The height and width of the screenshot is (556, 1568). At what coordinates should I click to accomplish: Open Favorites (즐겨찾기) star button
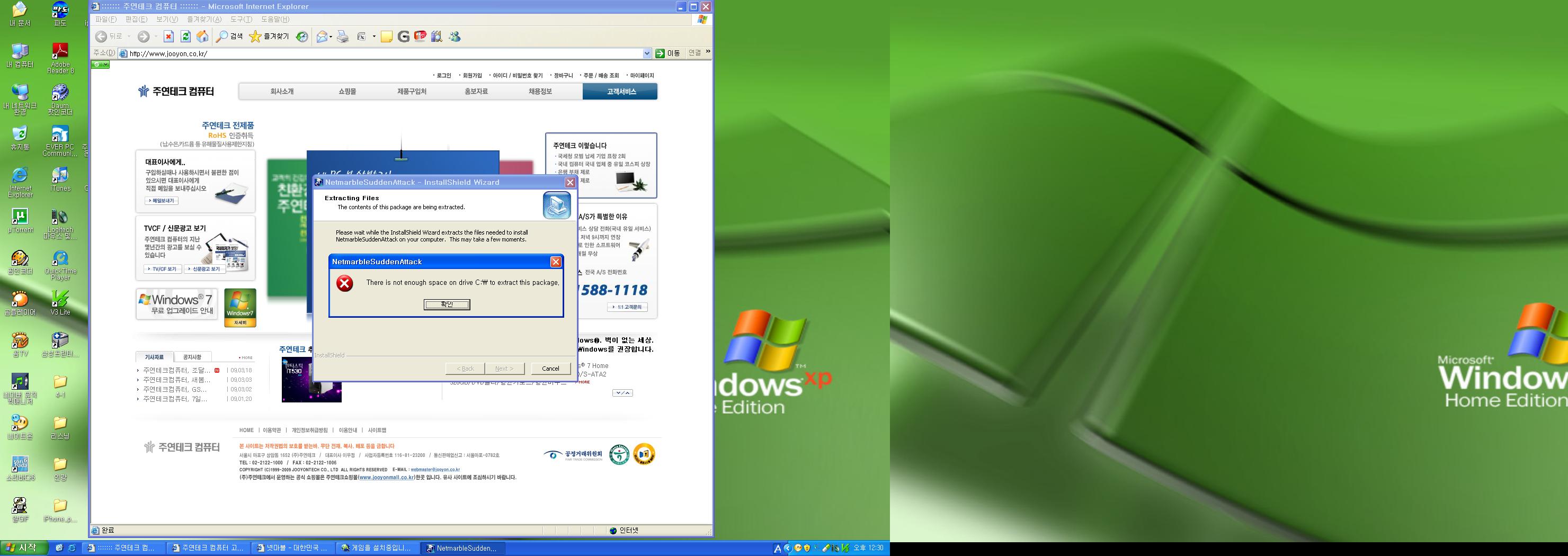click(x=269, y=37)
